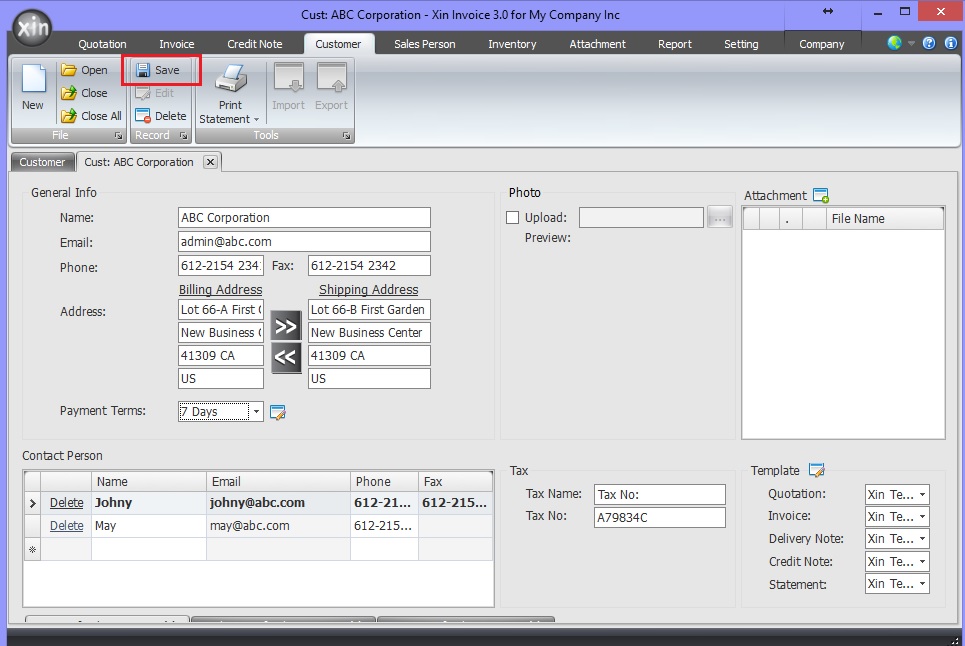The image size is (965, 646).
Task: Click the Phone column header in contacts
Action: coord(384,482)
